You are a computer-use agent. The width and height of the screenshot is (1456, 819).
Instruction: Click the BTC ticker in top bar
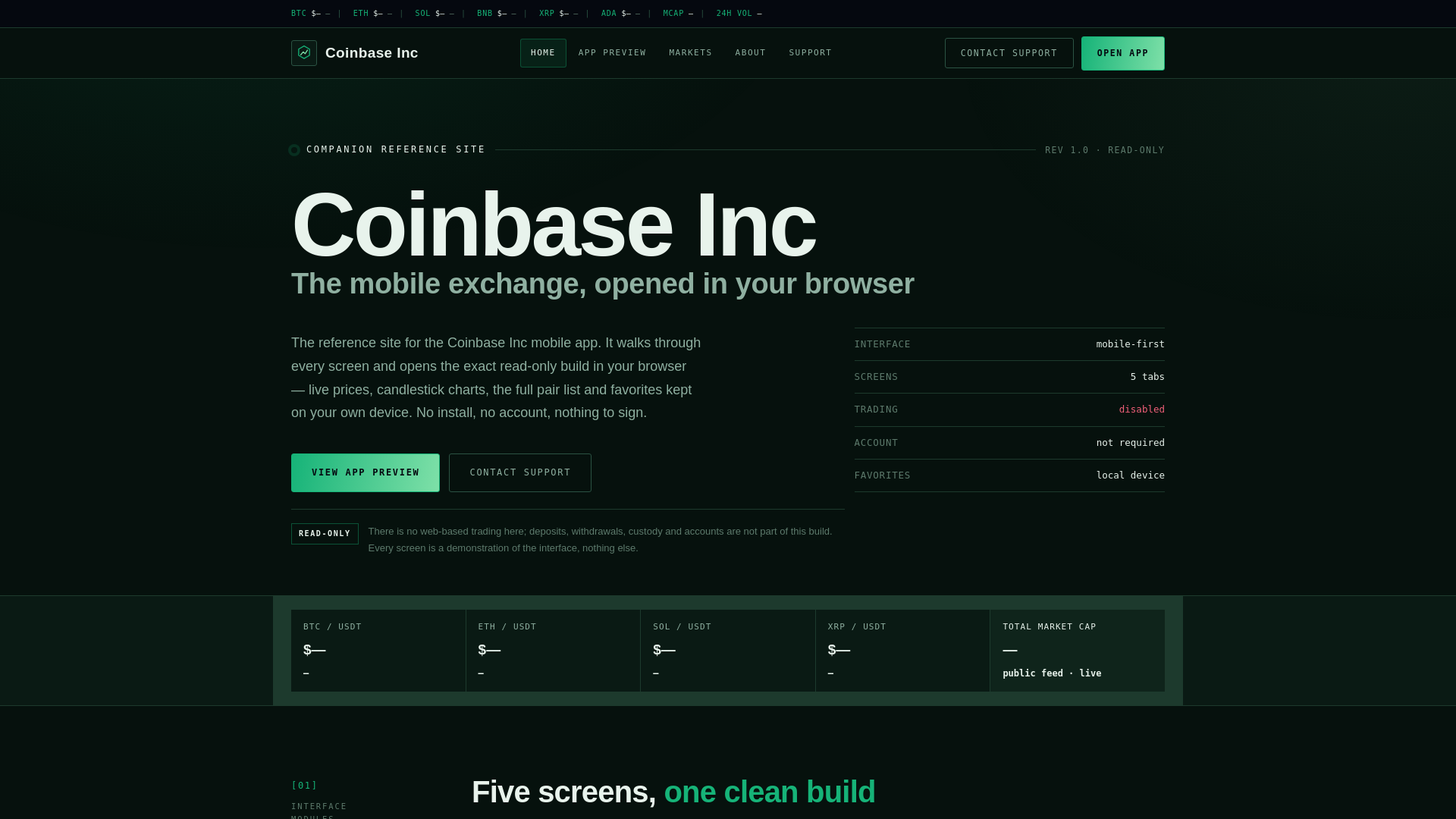311,14
